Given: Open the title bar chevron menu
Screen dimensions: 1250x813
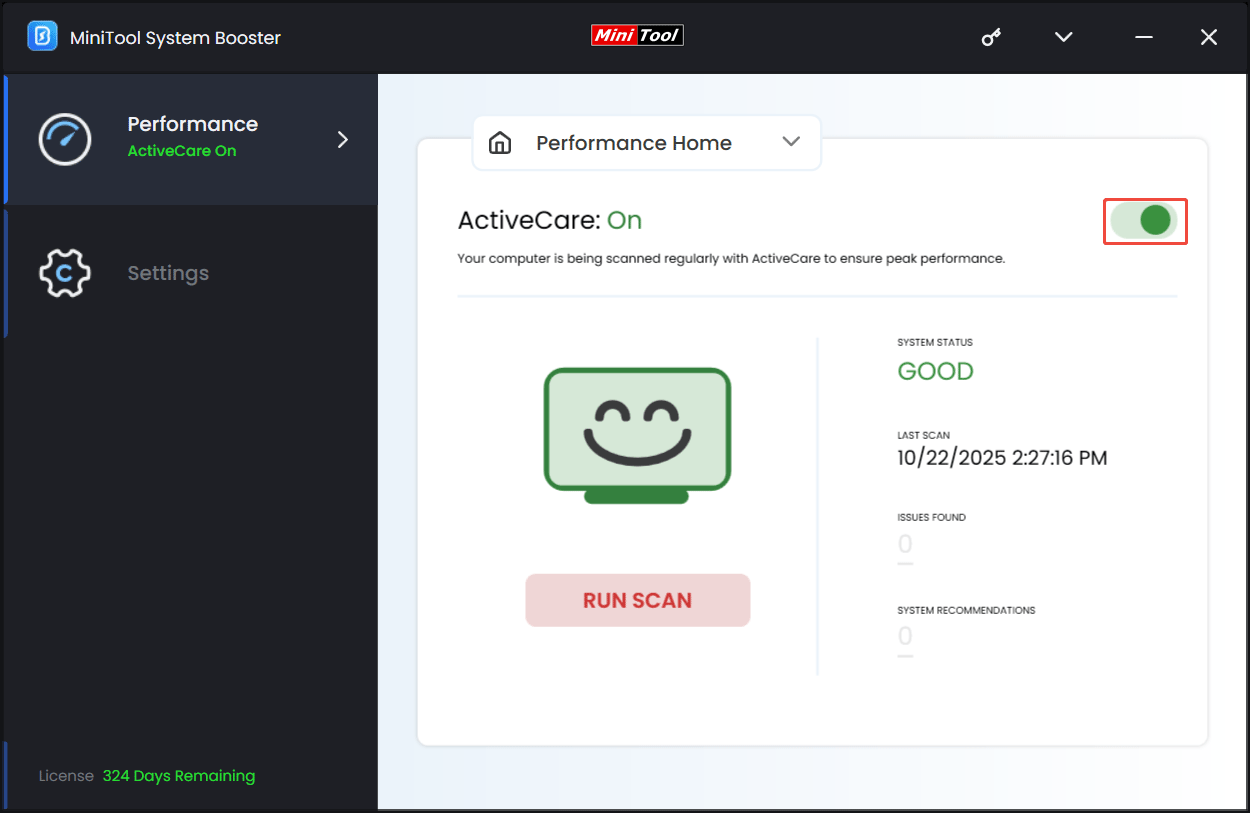Looking at the screenshot, I should pyautogui.click(x=1063, y=37).
